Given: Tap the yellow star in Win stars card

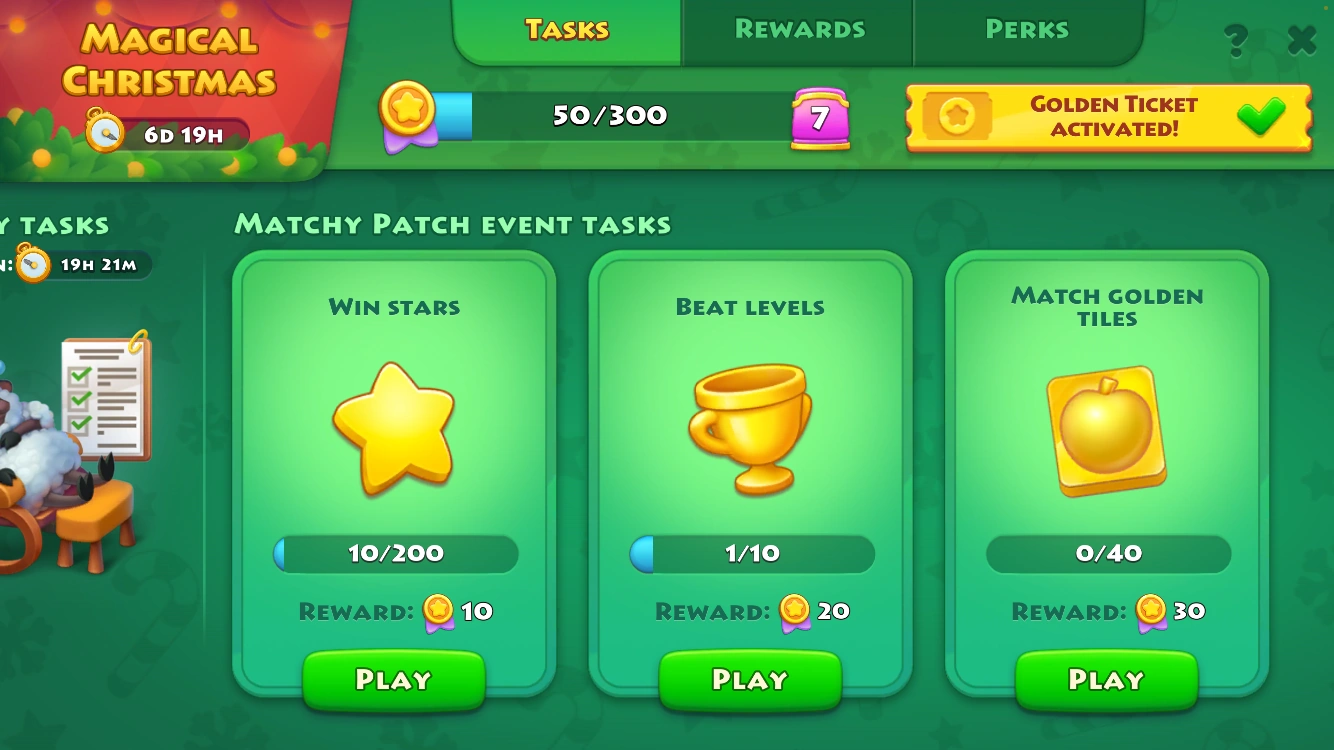Looking at the screenshot, I should (x=394, y=428).
